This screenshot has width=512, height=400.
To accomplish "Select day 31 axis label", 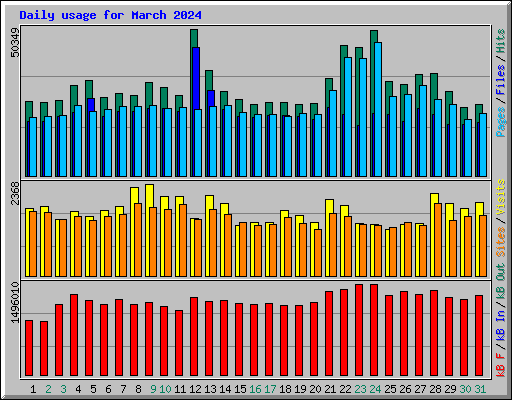I will coord(480,389).
